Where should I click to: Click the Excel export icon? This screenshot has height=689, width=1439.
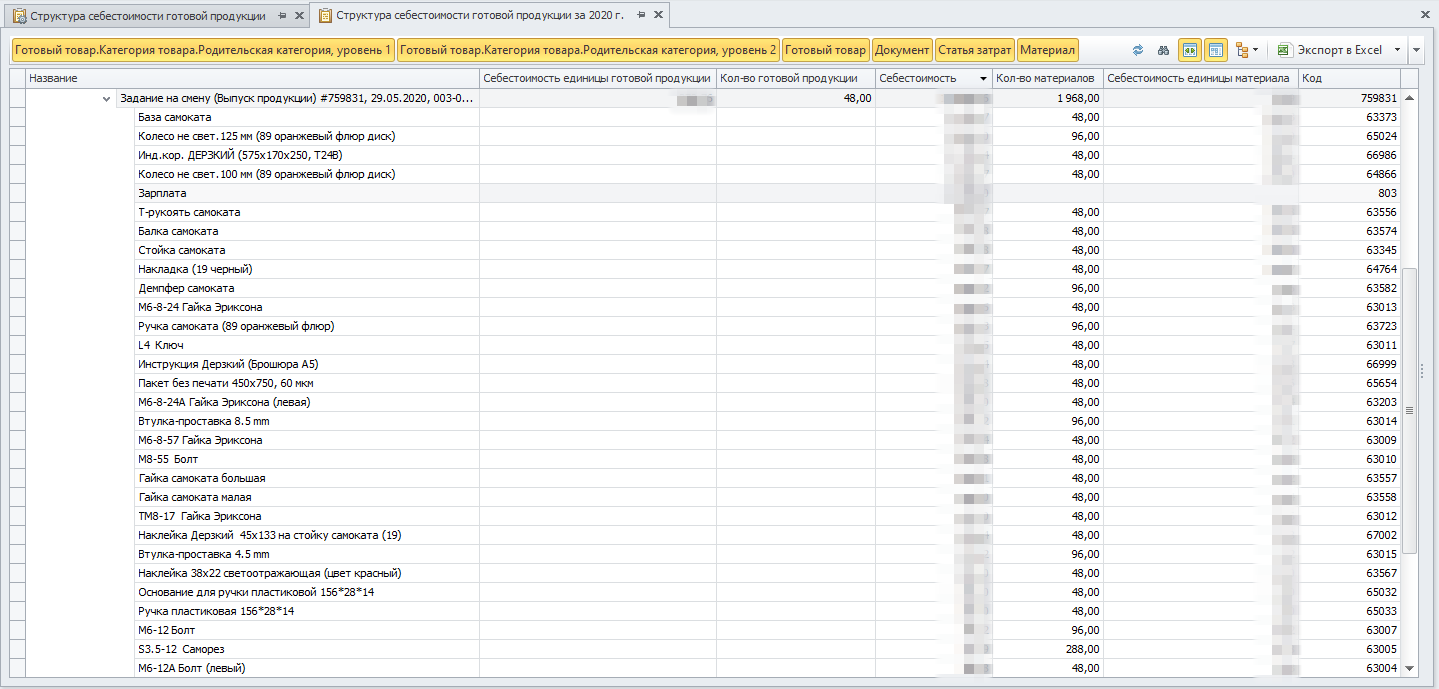click(x=1284, y=50)
